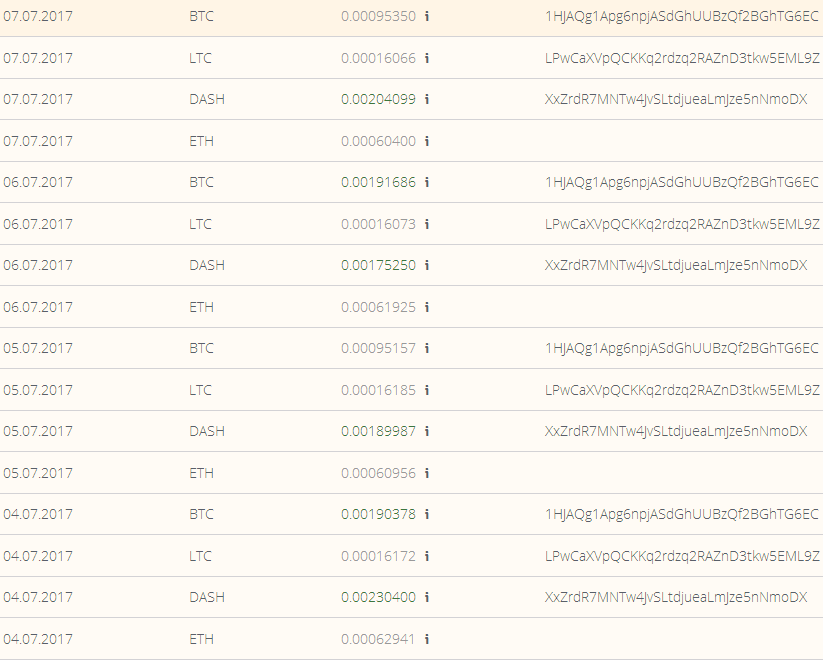Click the green amount 0.00204099
Image resolution: width=823 pixels, height=660 pixels.
[x=378, y=99]
